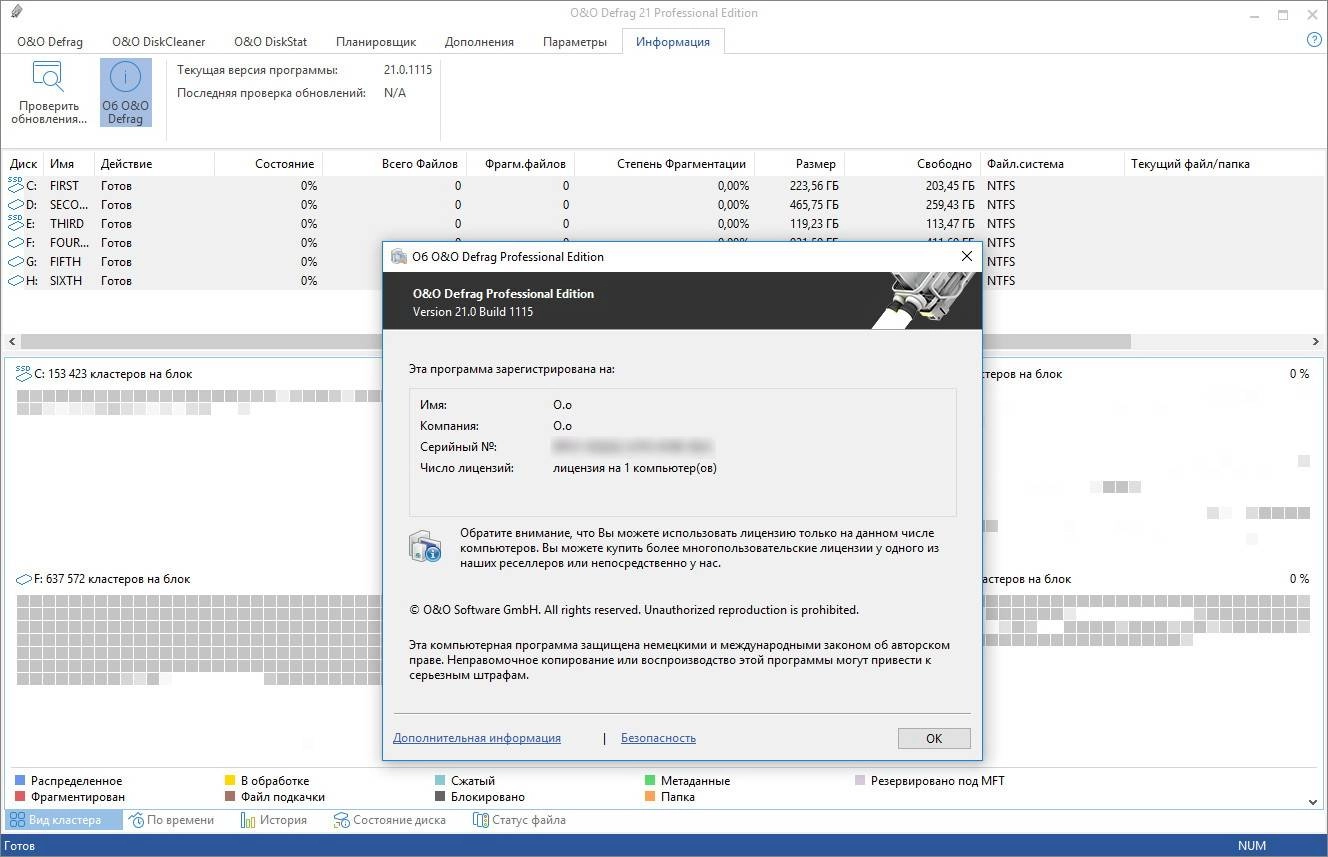Click the legend panel scroll-down arrow
This screenshot has height=857, width=1328.
click(1313, 801)
